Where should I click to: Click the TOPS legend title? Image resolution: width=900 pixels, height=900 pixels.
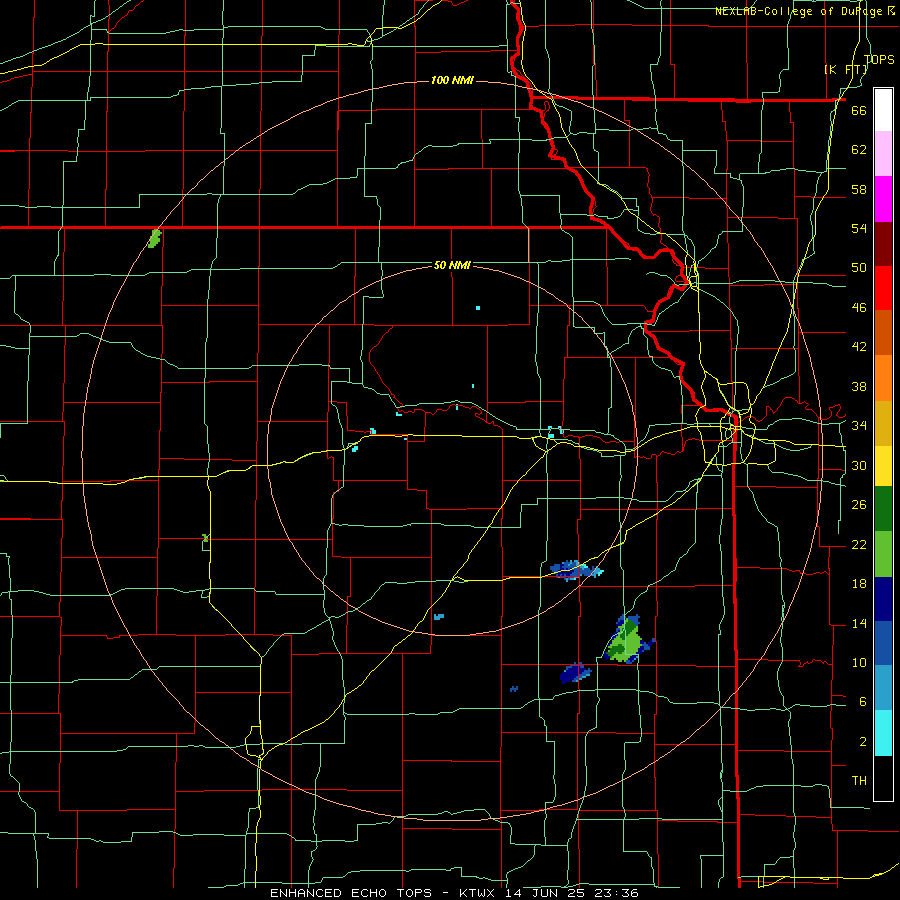(879, 59)
